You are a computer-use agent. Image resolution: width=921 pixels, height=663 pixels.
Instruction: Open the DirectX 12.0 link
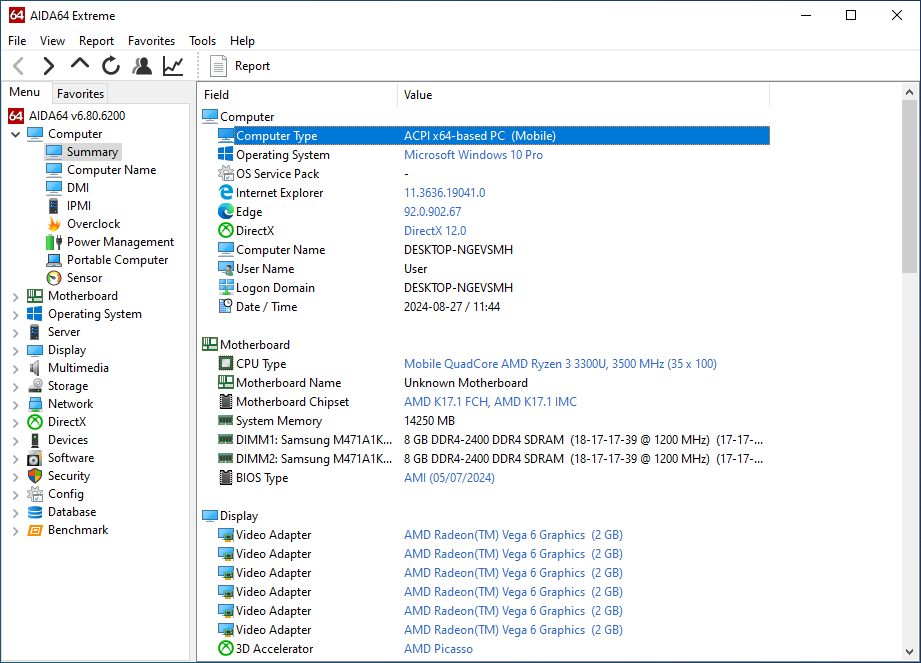[x=435, y=231]
